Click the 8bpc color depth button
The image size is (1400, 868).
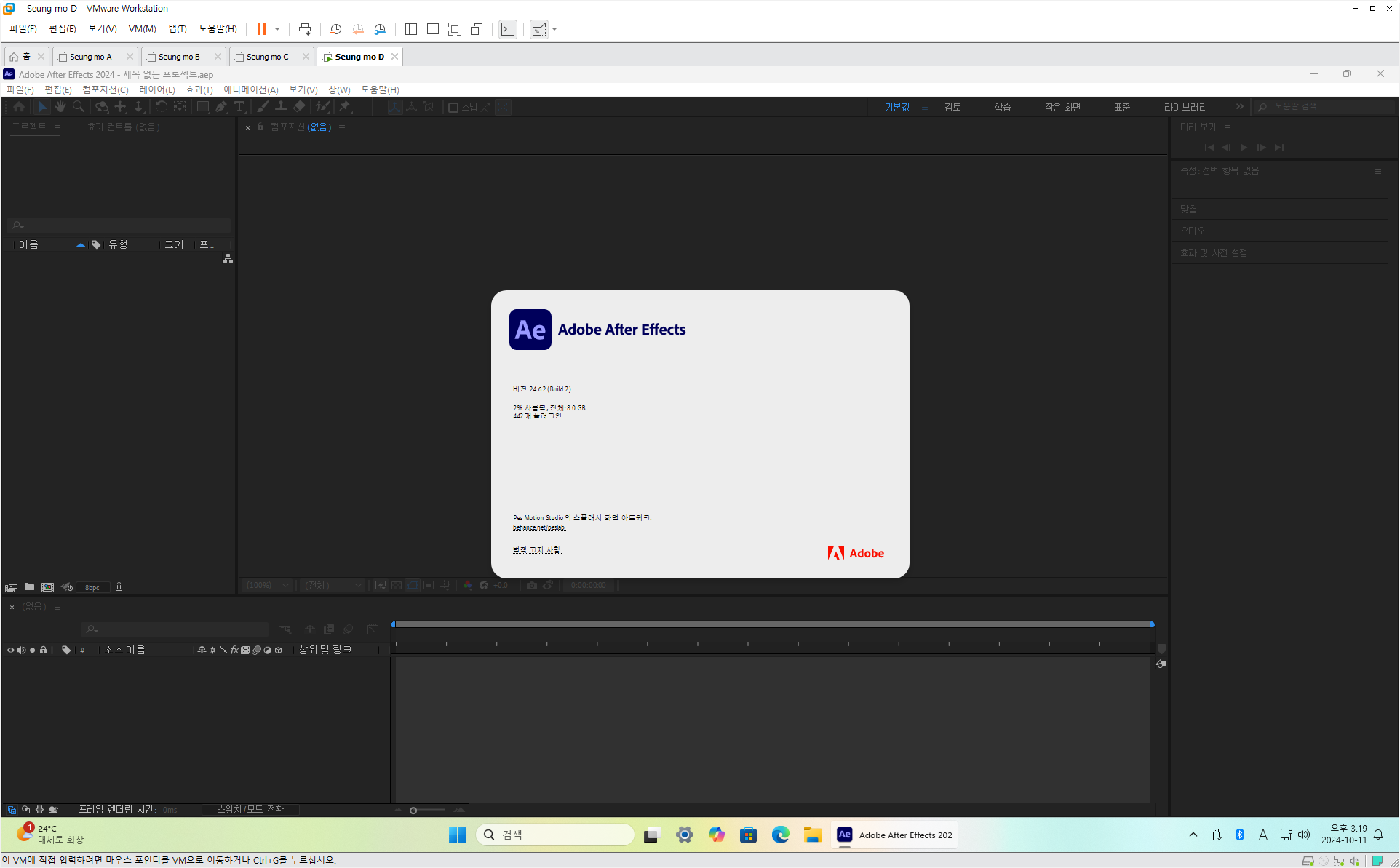coord(92,587)
